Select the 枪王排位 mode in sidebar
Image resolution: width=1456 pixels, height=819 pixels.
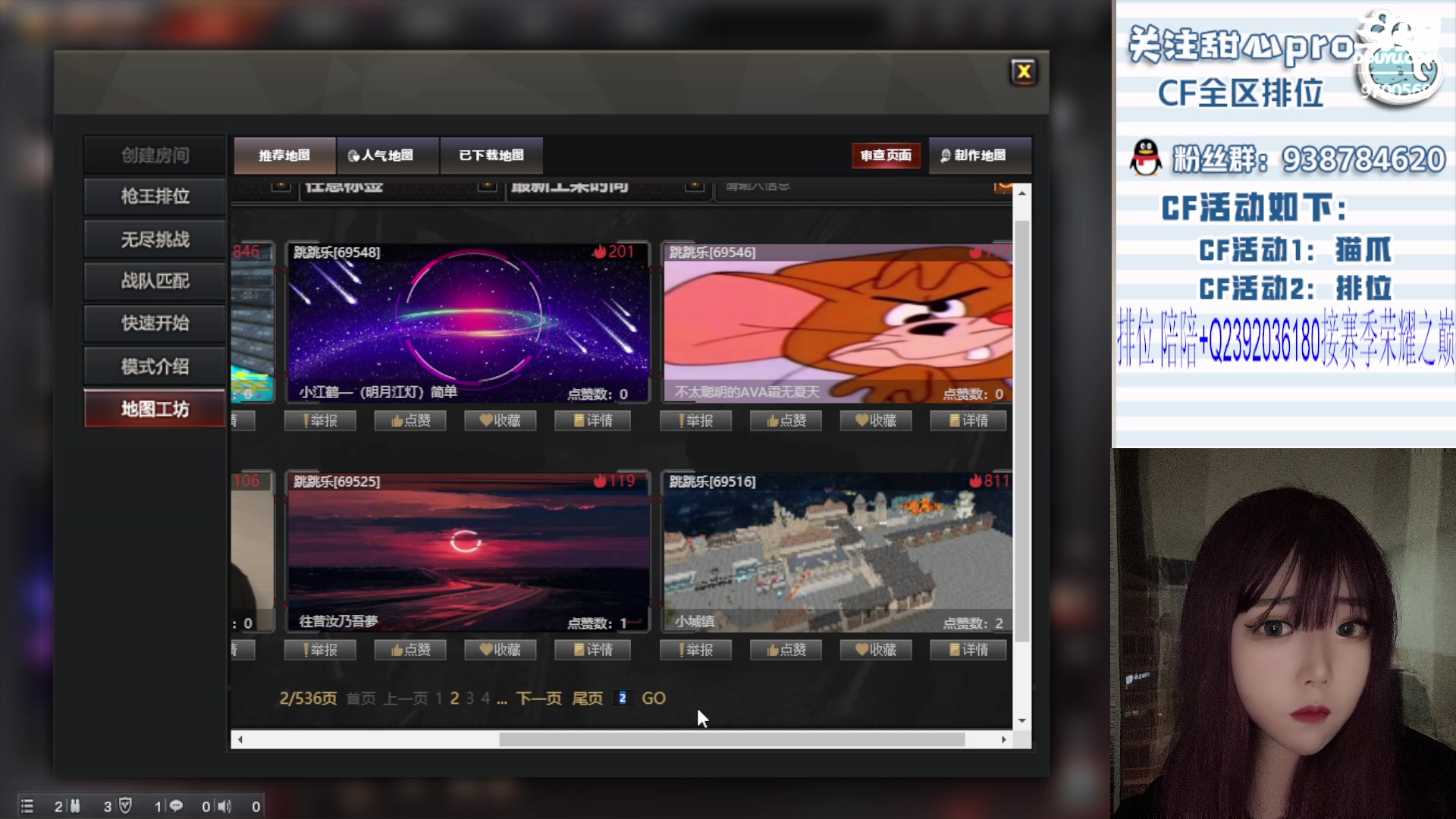pyautogui.click(x=154, y=196)
